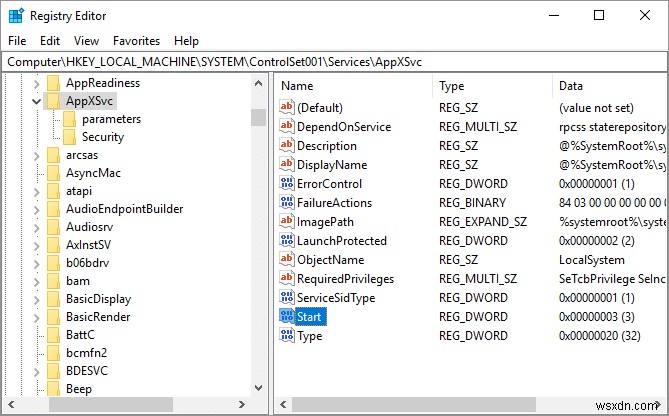Image resolution: width=669 pixels, height=416 pixels.
Task: Click the string icon beside DependOnService
Action: pyautogui.click(x=286, y=127)
